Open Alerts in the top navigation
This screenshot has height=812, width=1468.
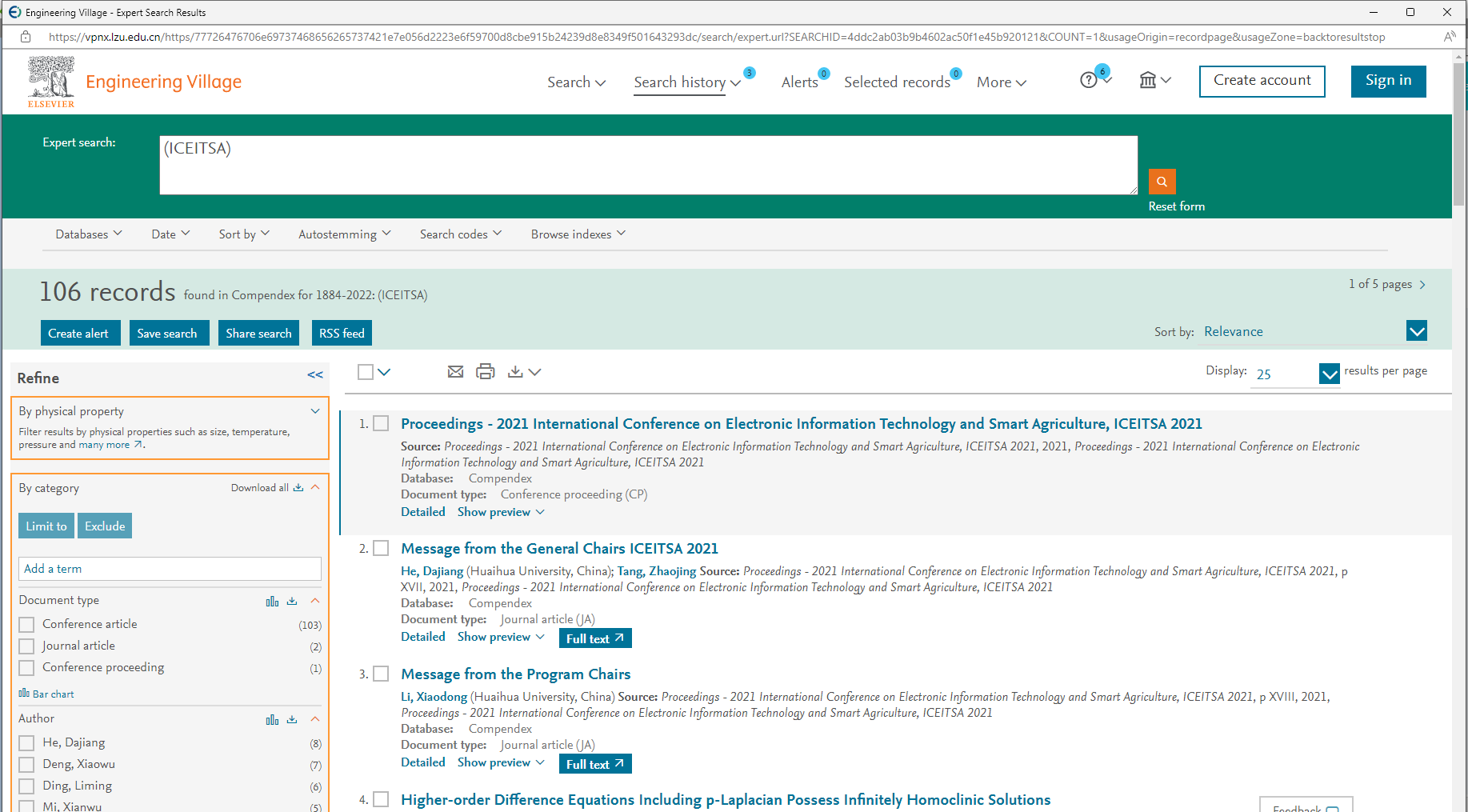[800, 82]
